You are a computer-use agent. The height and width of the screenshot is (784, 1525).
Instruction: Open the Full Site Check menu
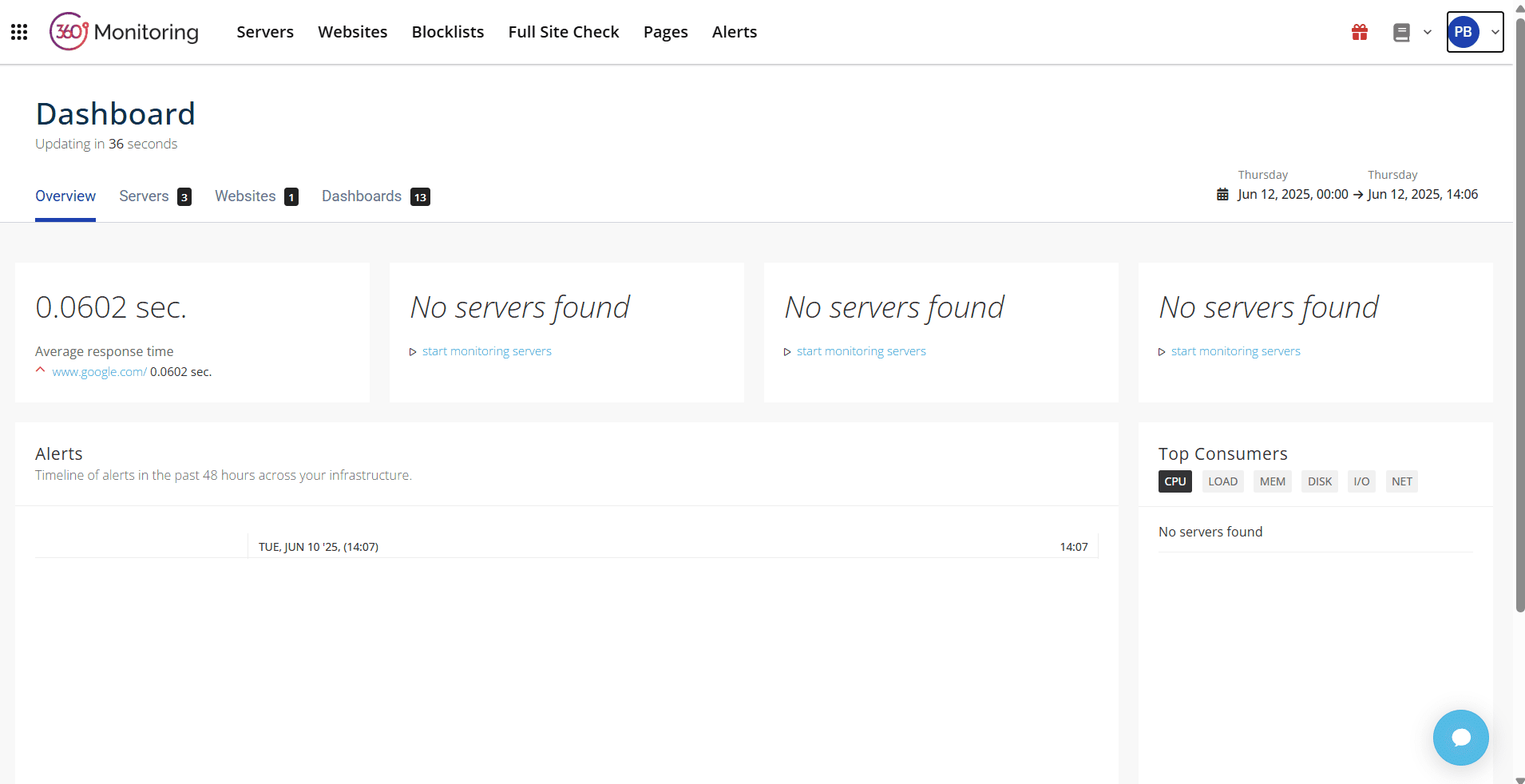click(x=564, y=32)
